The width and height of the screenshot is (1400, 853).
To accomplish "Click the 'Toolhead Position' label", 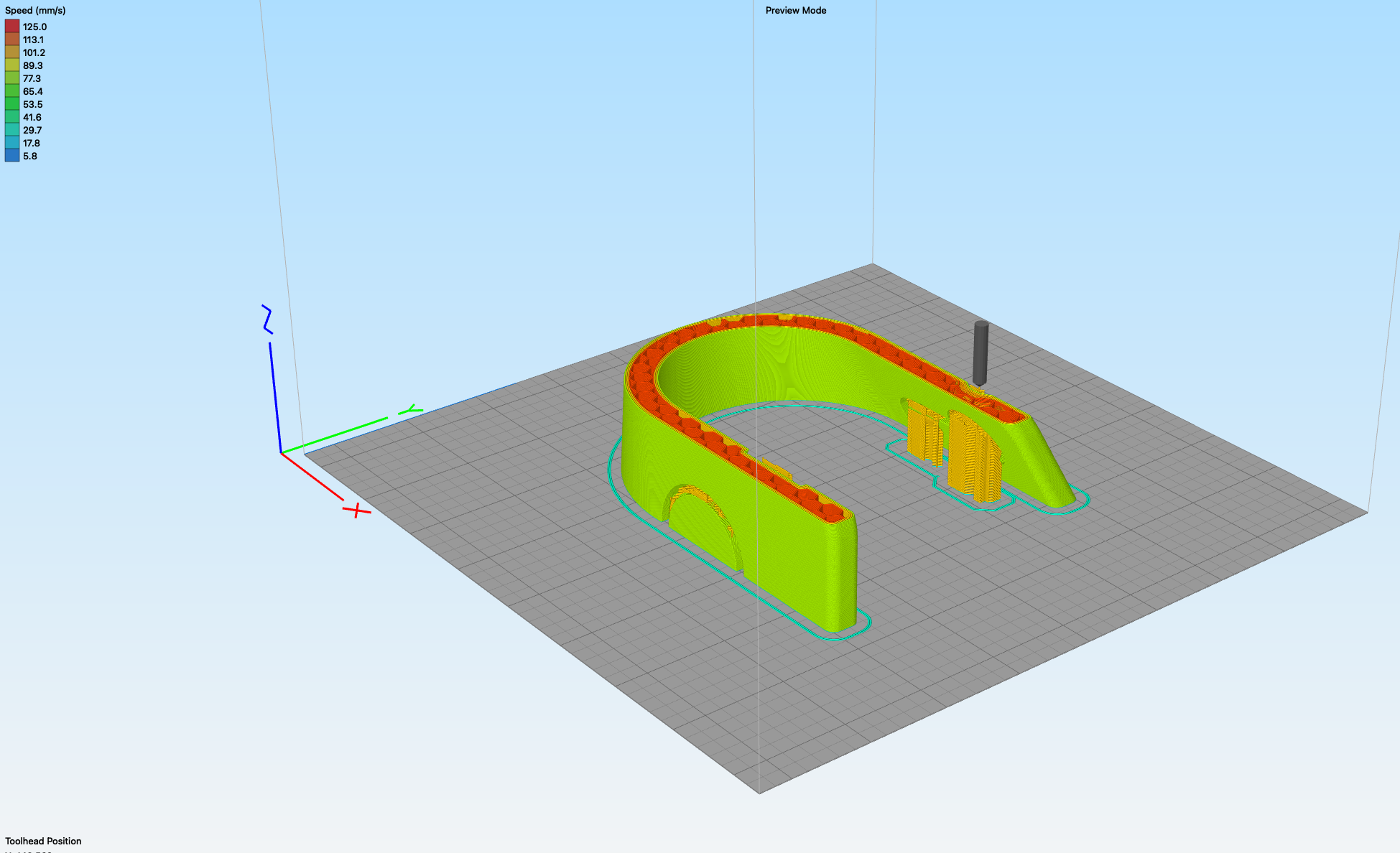I will pos(43,841).
